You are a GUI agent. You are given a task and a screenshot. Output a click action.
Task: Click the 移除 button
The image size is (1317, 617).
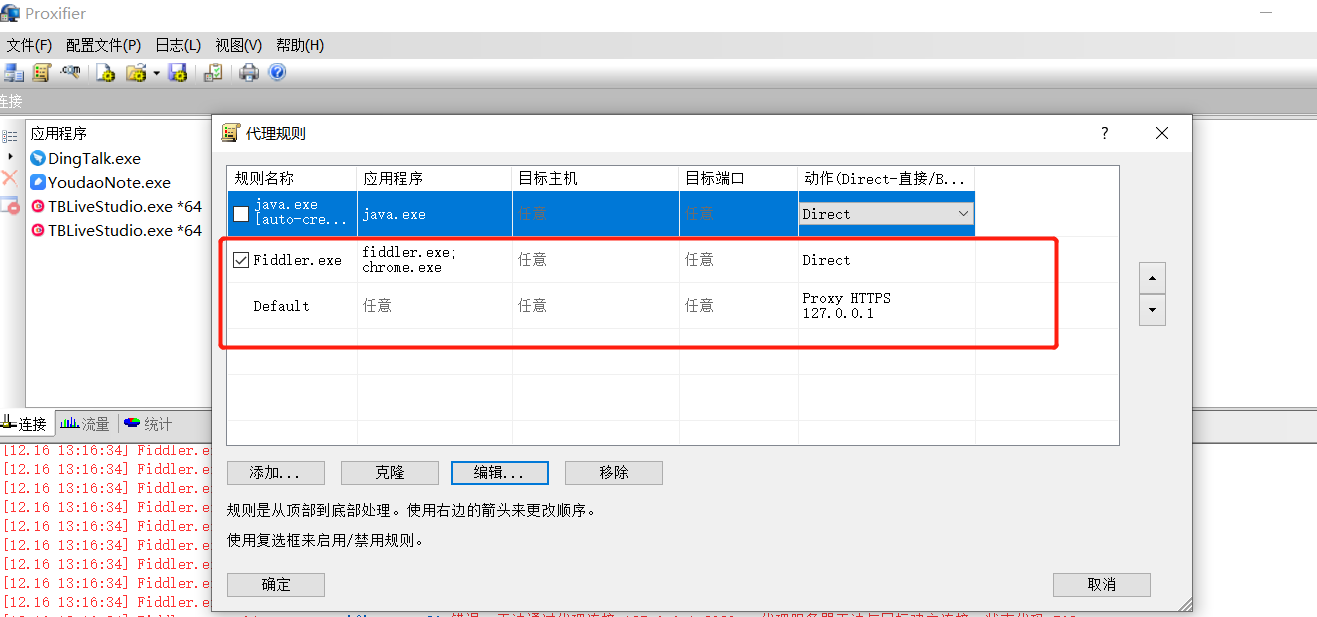coord(614,473)
